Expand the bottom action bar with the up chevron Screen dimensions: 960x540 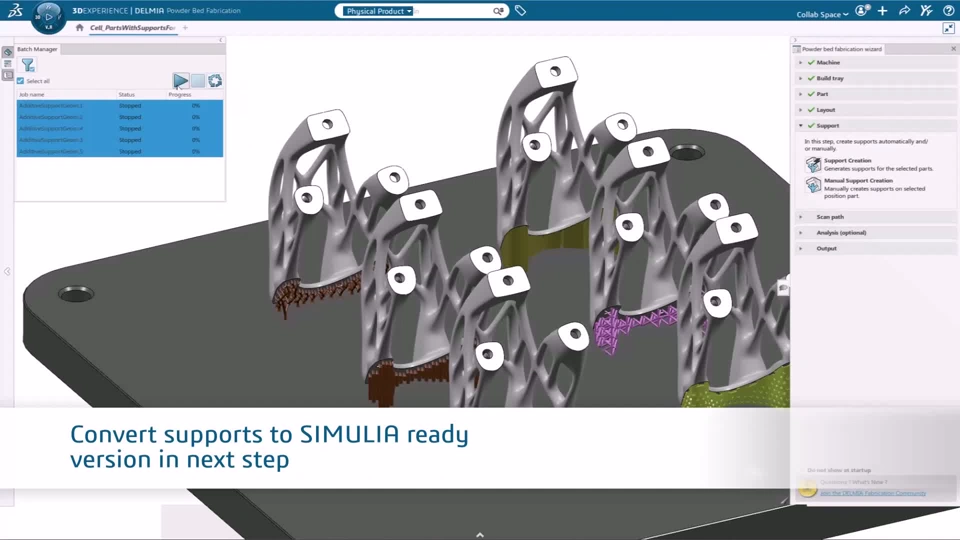click(480, 534)
